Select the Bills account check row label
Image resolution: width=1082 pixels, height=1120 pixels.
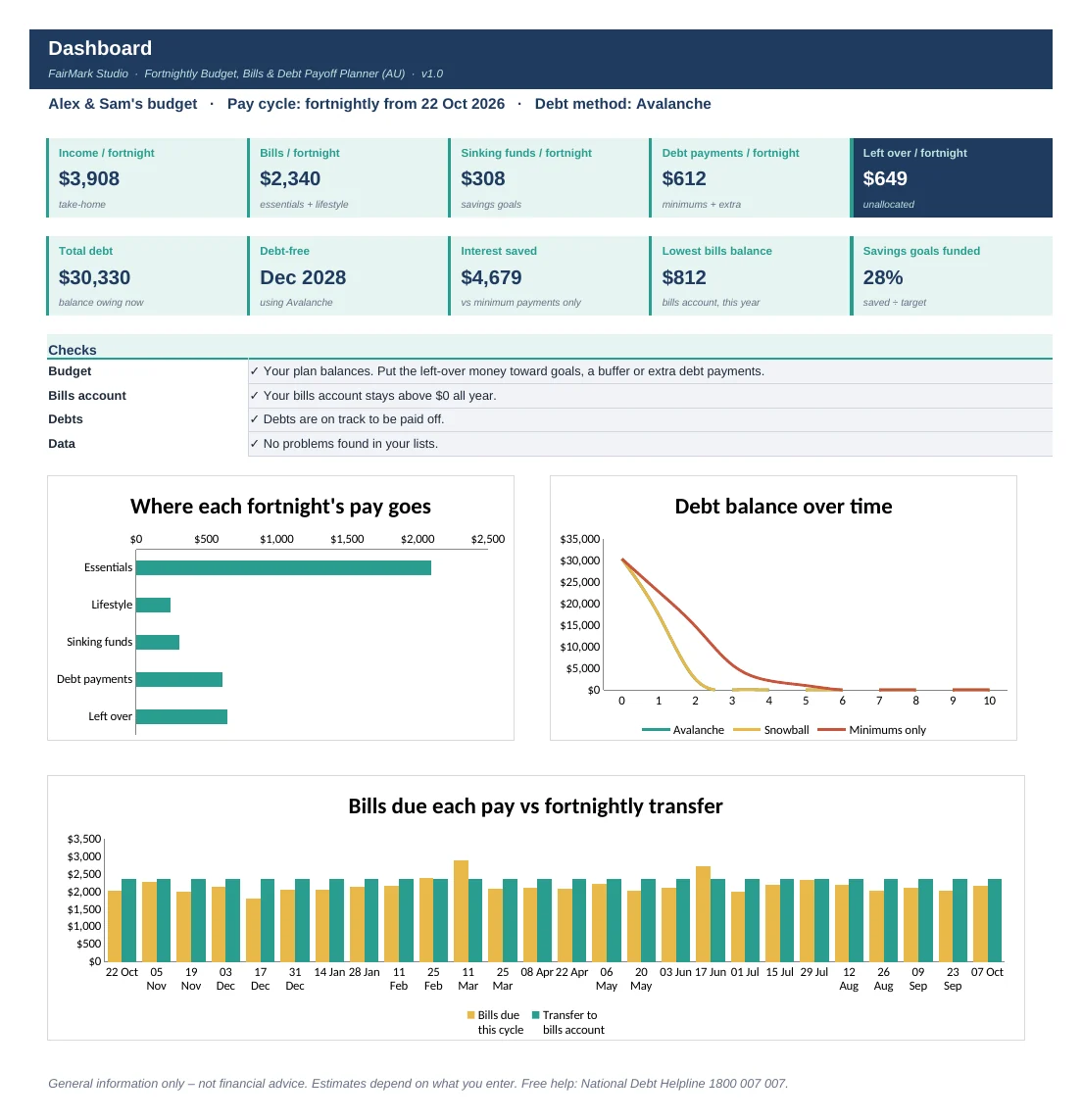(87, 396)
